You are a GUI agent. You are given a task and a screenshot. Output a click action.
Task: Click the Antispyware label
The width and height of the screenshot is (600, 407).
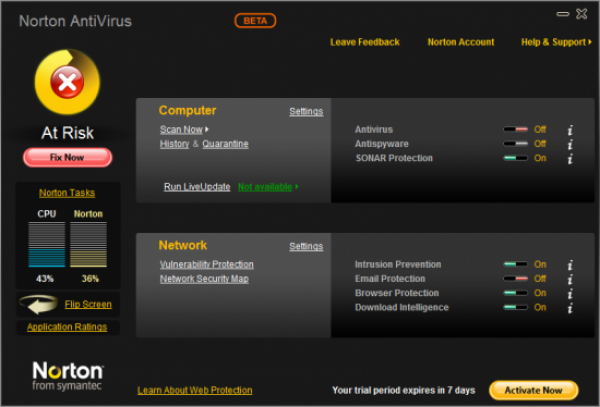tap(382, 144)
